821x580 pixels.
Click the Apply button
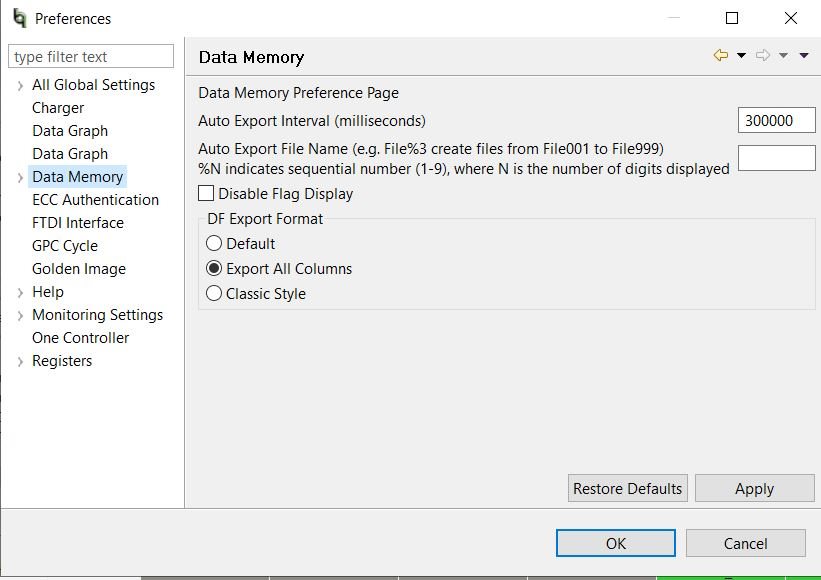pyautogui.click(x=755, y=488)
